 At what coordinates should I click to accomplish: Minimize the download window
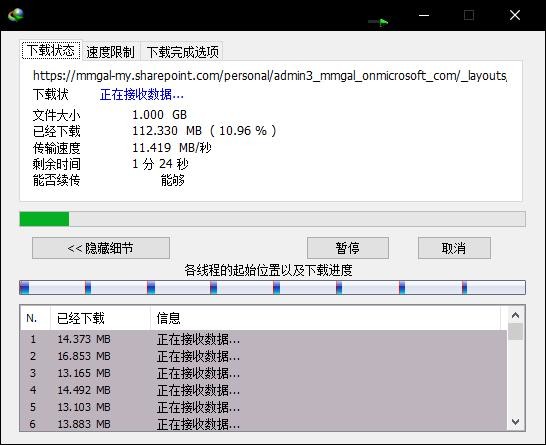tap(424, 15)
